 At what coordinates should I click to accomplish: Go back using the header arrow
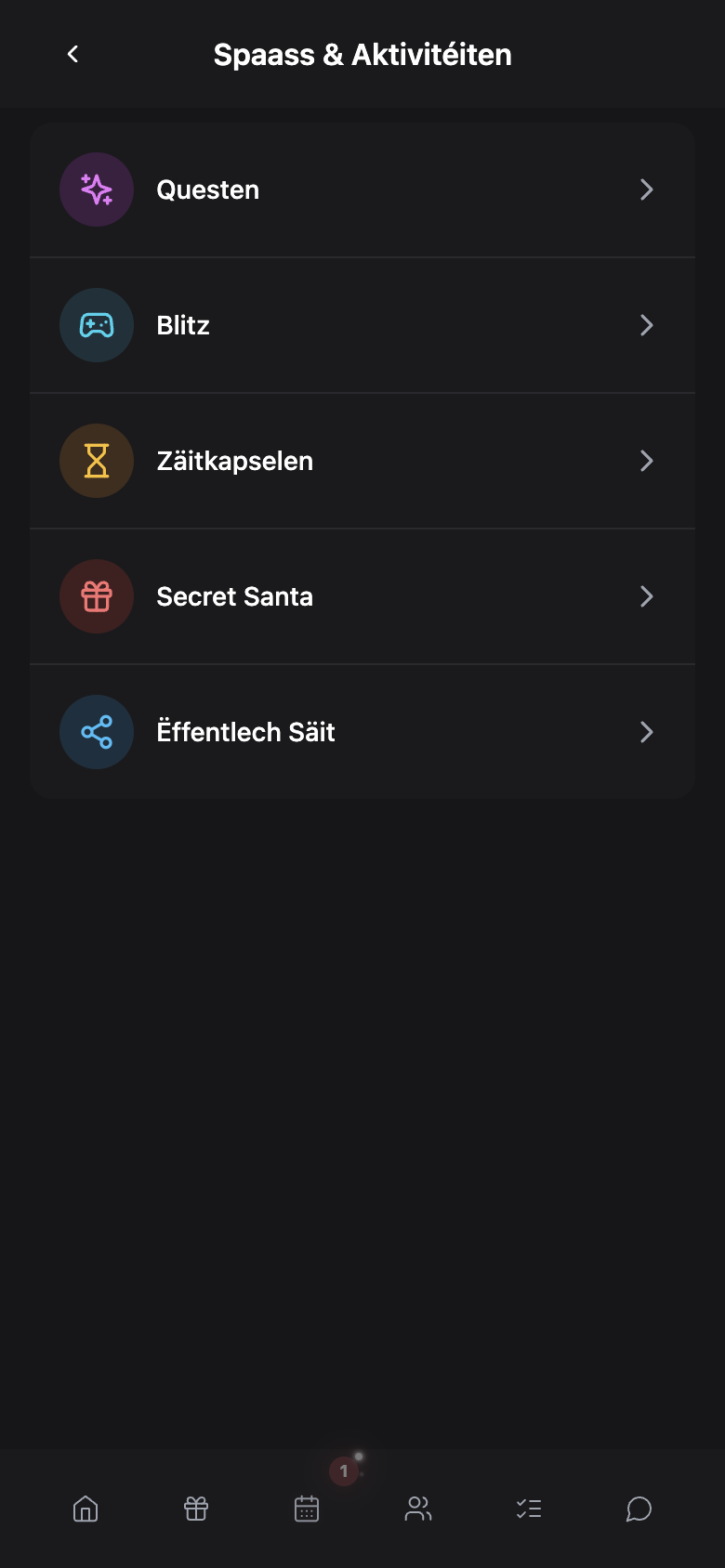point(72,54)
